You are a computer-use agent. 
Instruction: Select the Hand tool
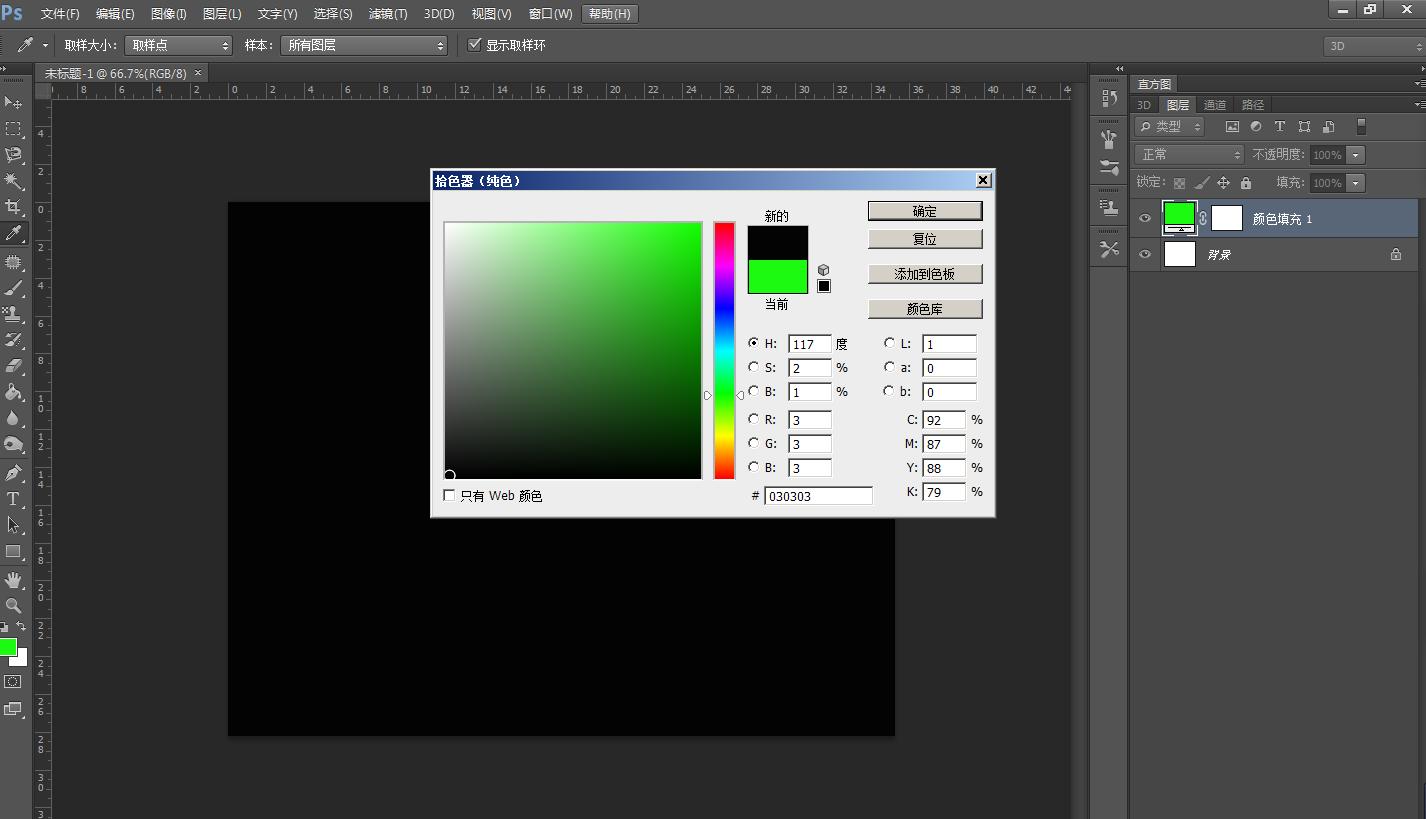[x=13, y=580]
